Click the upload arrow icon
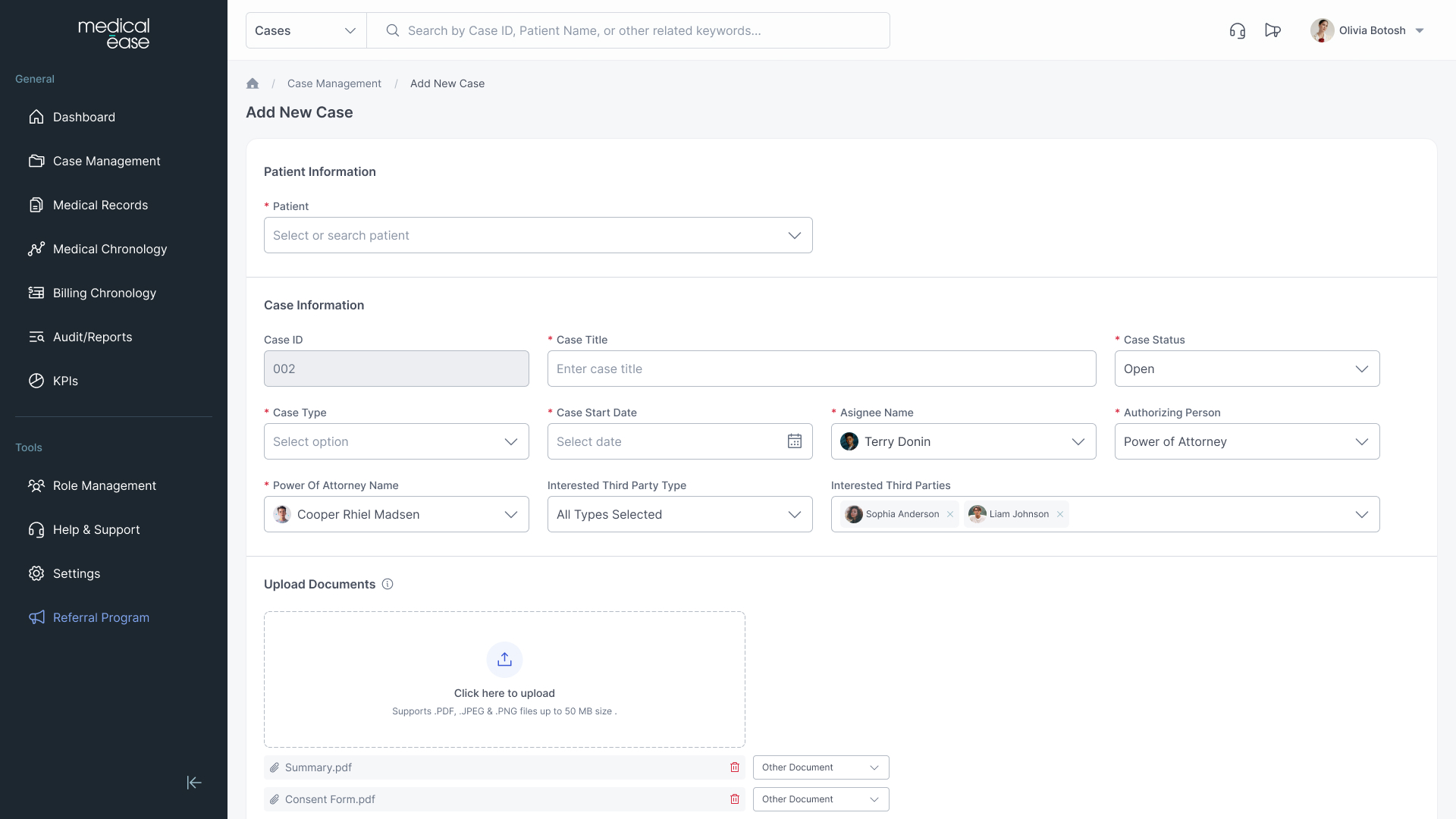1456x819 pixels. coord(504,660)
